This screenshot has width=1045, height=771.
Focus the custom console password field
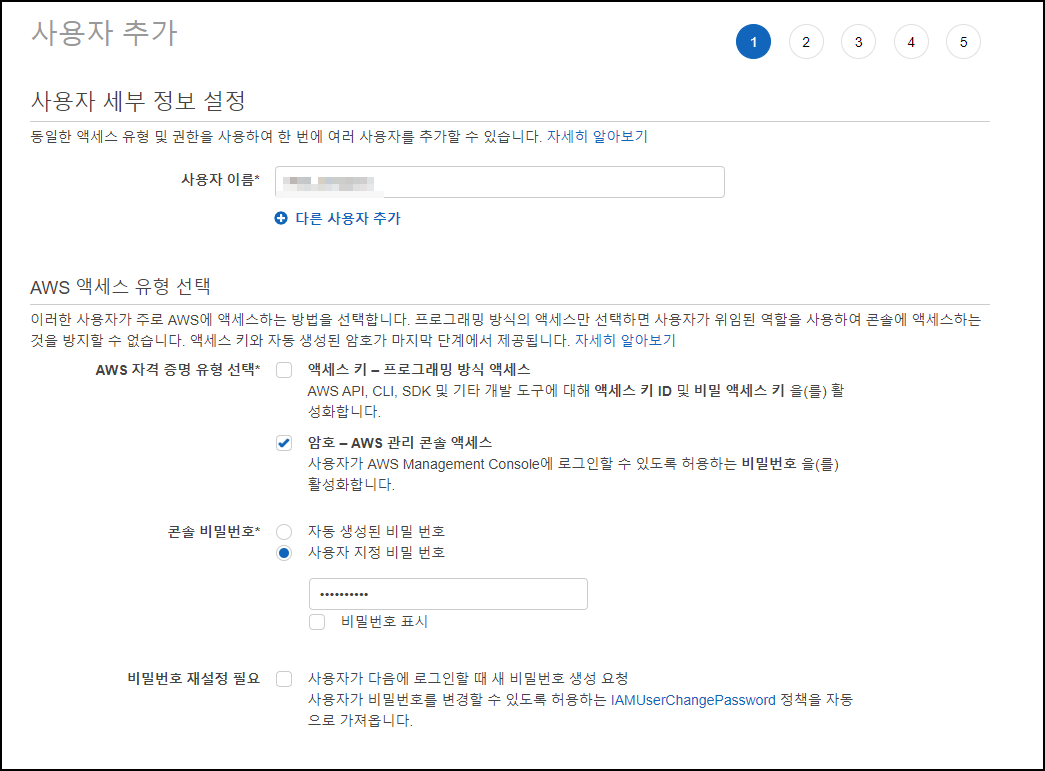tap(449, 594)
